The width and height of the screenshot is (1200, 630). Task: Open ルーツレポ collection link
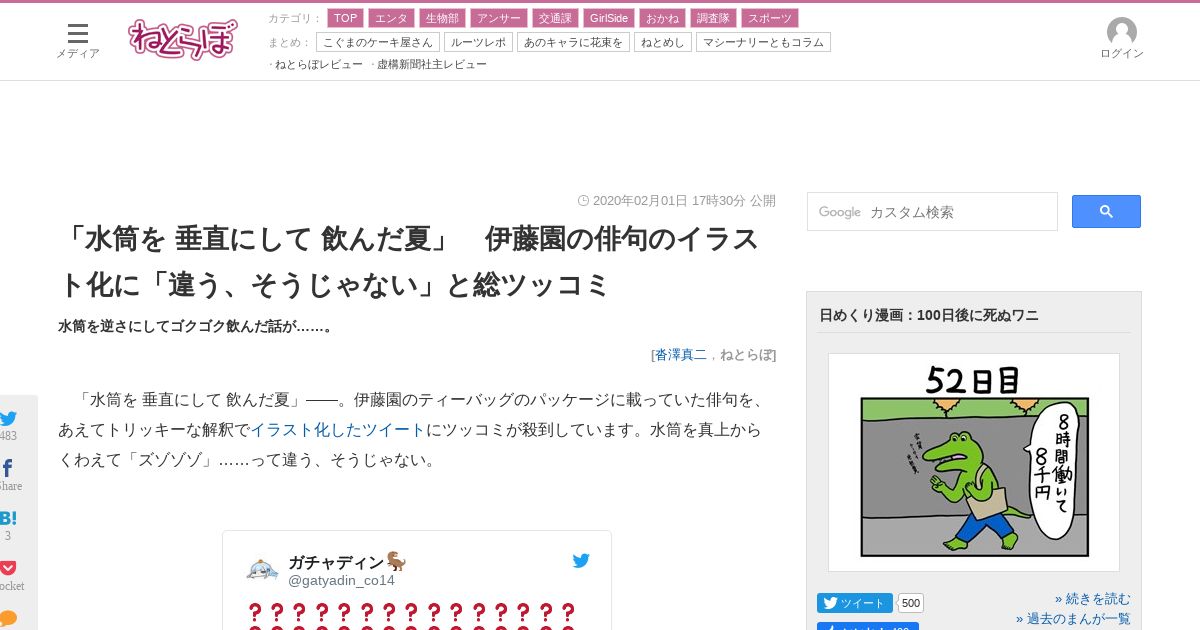(x=478, y=42)
